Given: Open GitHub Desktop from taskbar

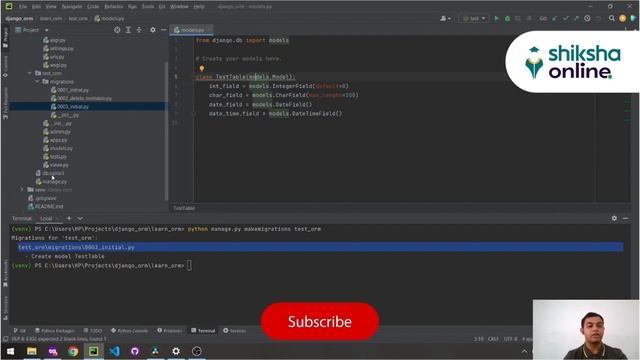Looking at the screenshot, I should coord(135,351).
